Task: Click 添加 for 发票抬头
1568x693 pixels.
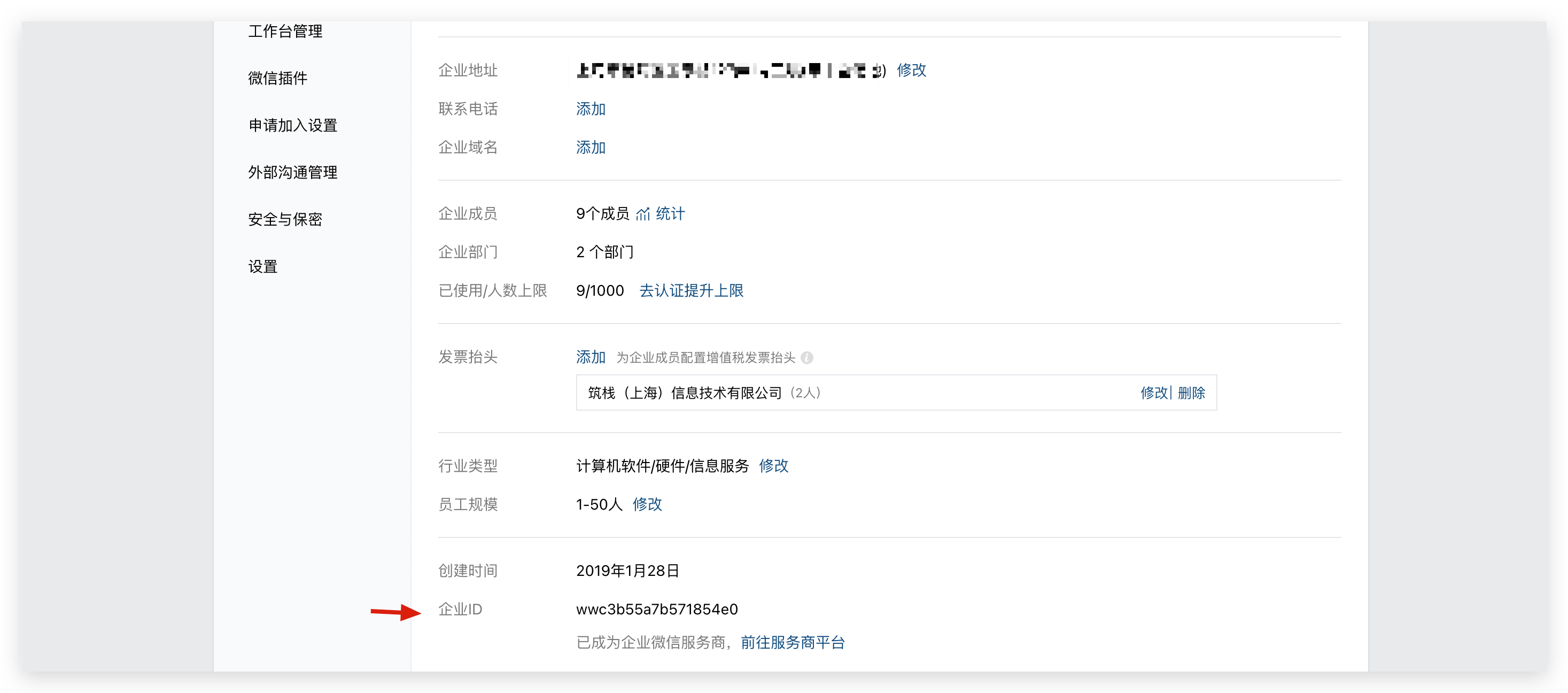Action: (x=591, y=357)
